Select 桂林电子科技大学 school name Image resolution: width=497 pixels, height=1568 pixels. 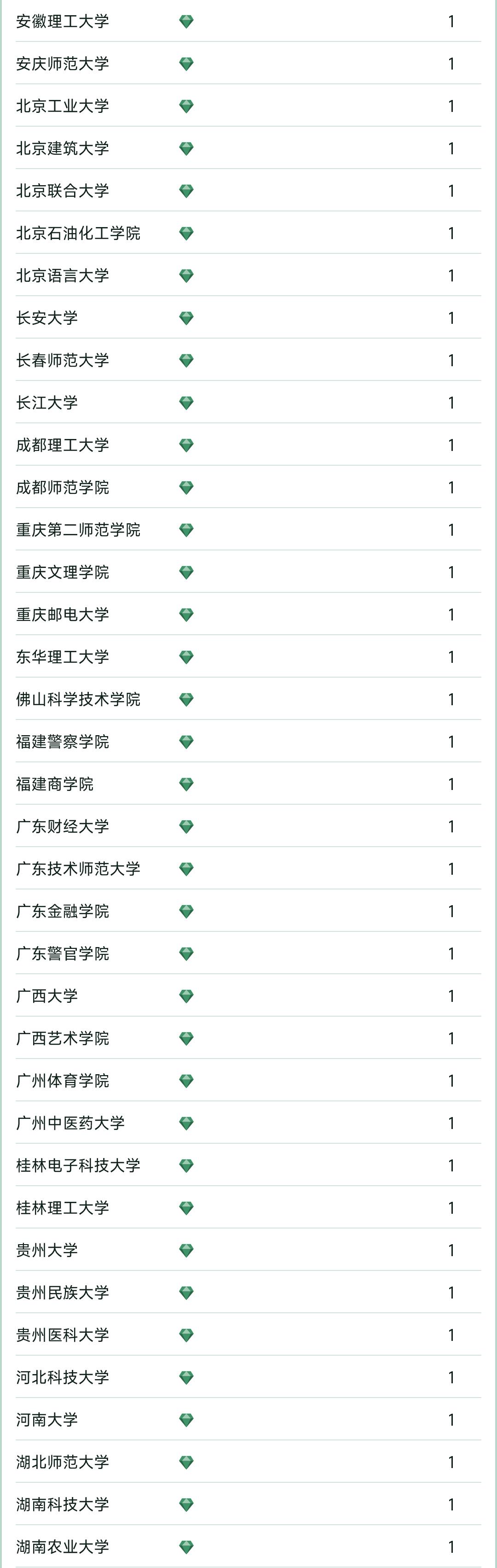pyautogui.click(x=78, y=1166)
